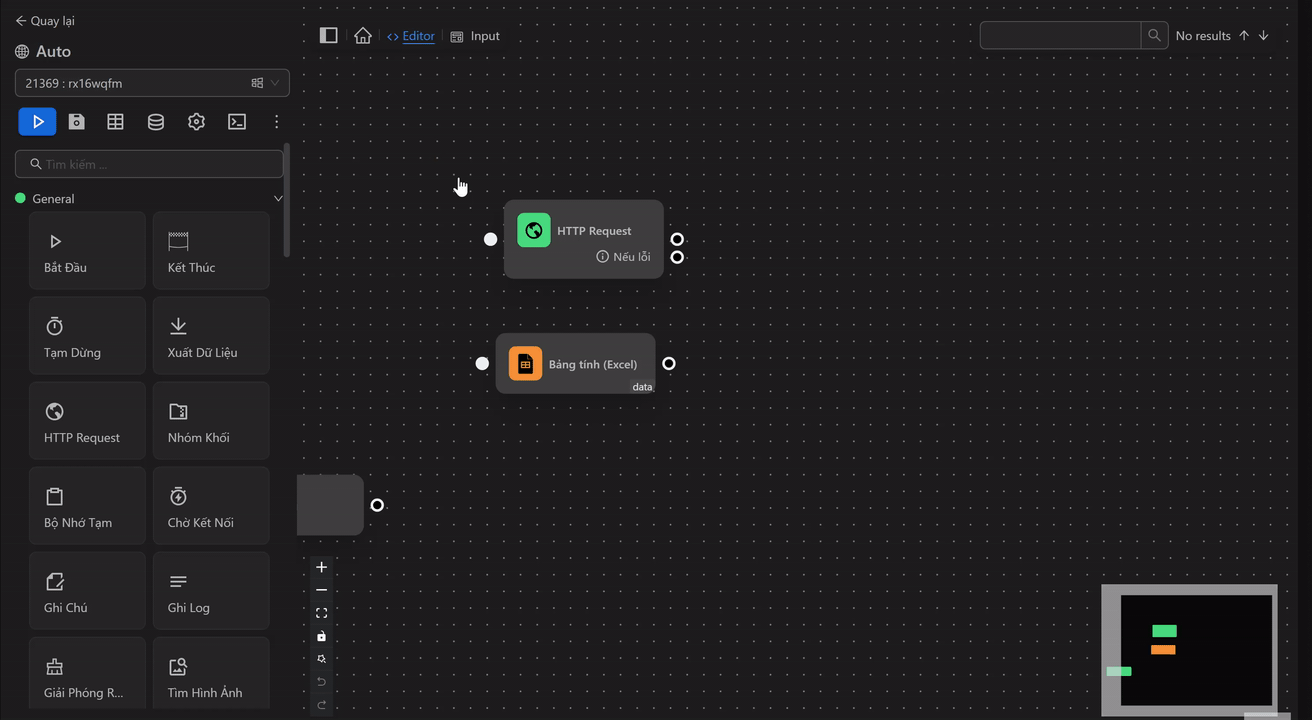The image size is (1312, 720).
Task: Toggle the left panel visibility icon
Action: pyautogui.click(x=328, y=35)
